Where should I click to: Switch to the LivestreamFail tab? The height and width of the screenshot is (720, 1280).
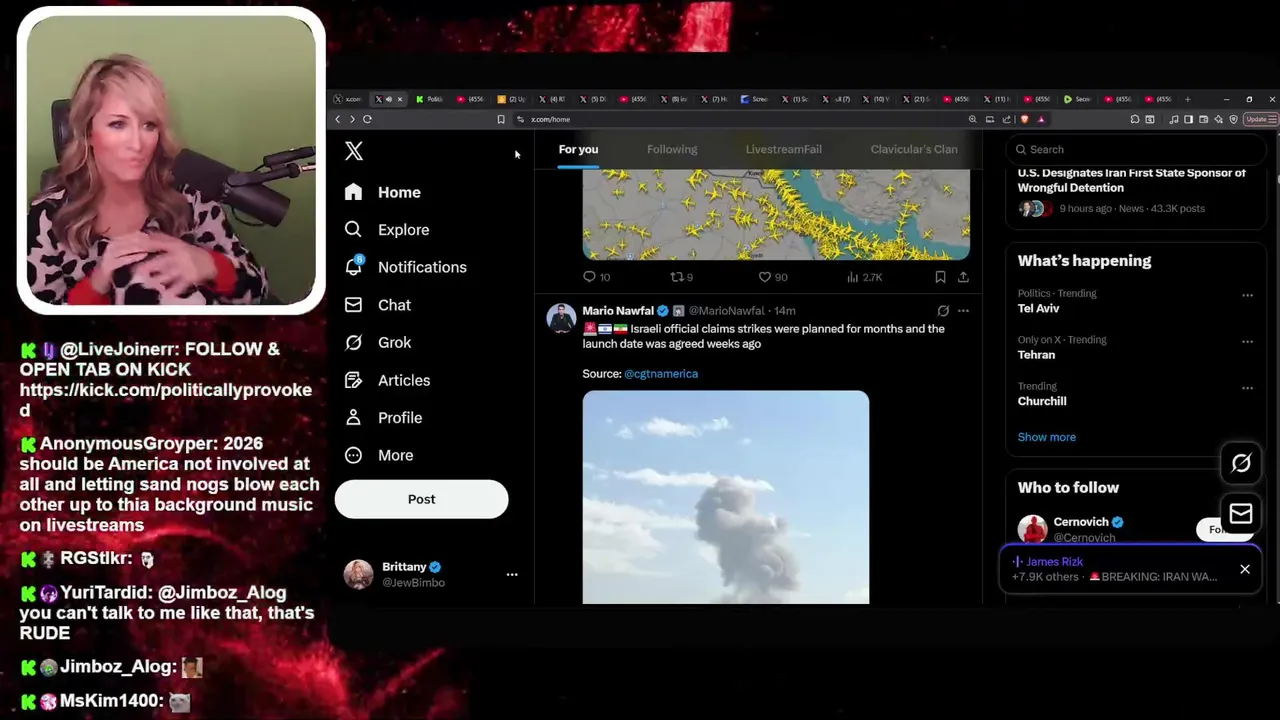tap(783, 149)
